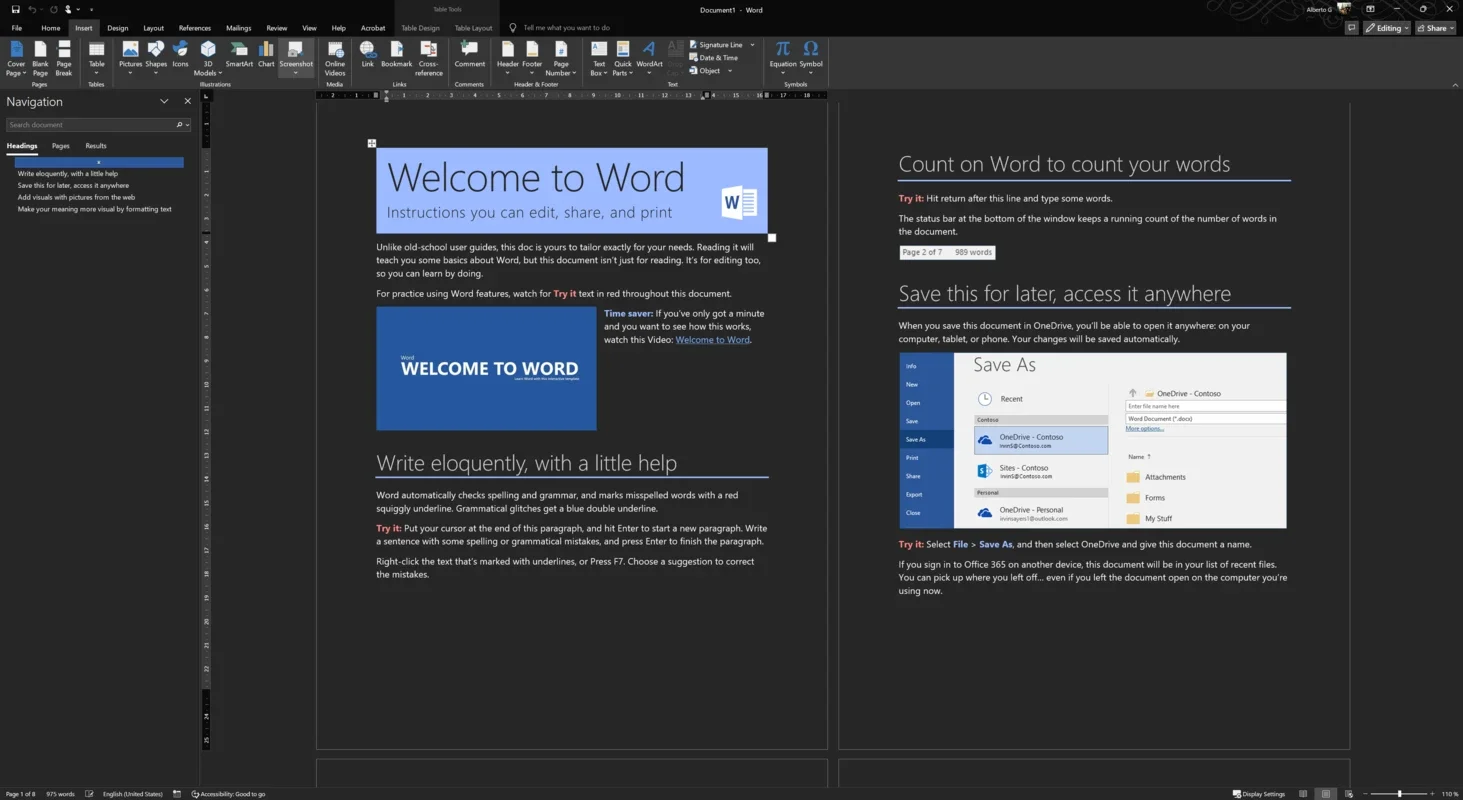Viewport: 1463px width, 800px height.
Task: Open the Text Box dropdown
Action: (599, 58)
